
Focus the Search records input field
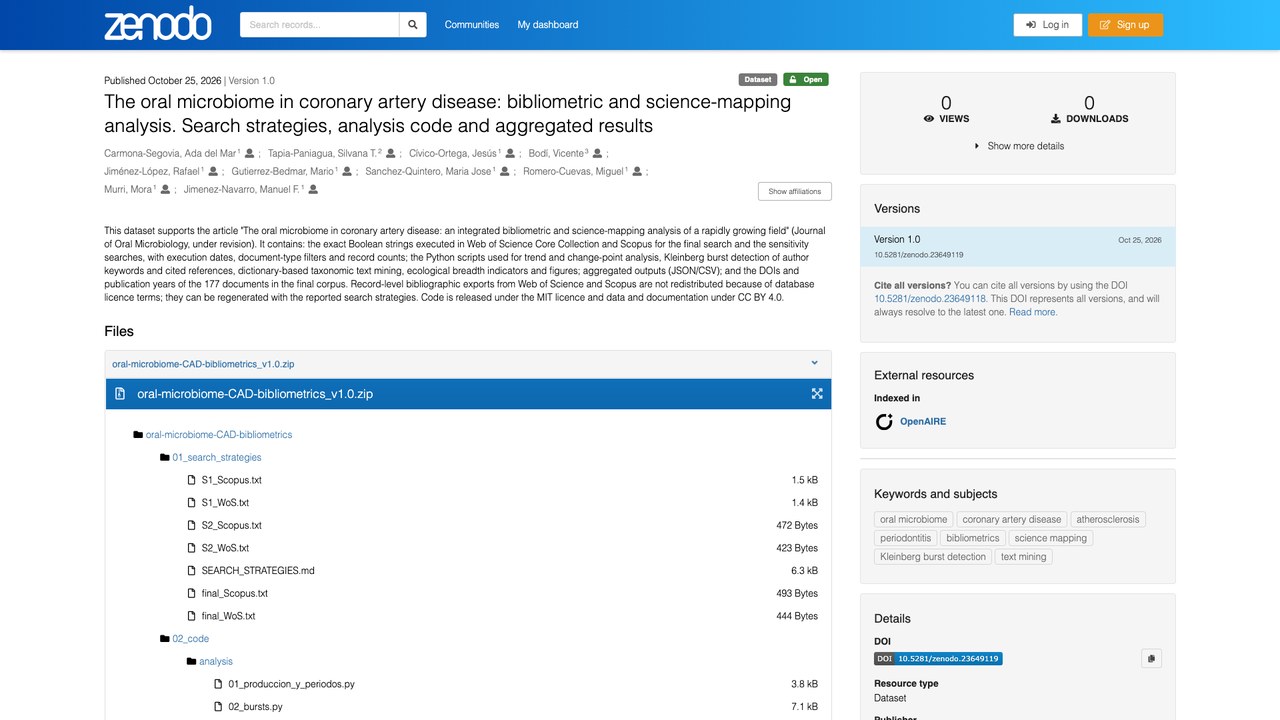coord(319,25)
